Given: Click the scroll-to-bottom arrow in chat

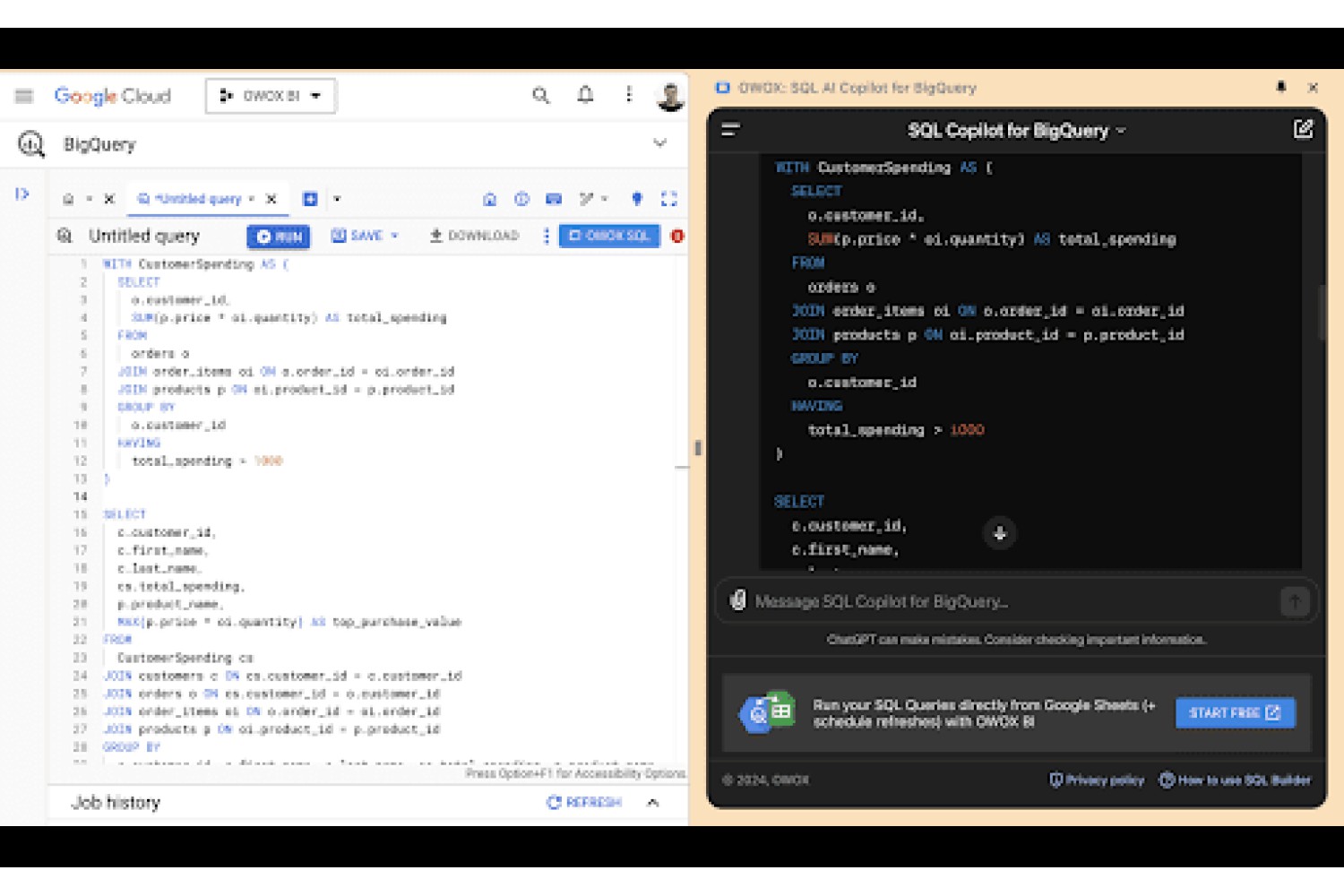Looking at the screenshot, I should coord(1000,533).
